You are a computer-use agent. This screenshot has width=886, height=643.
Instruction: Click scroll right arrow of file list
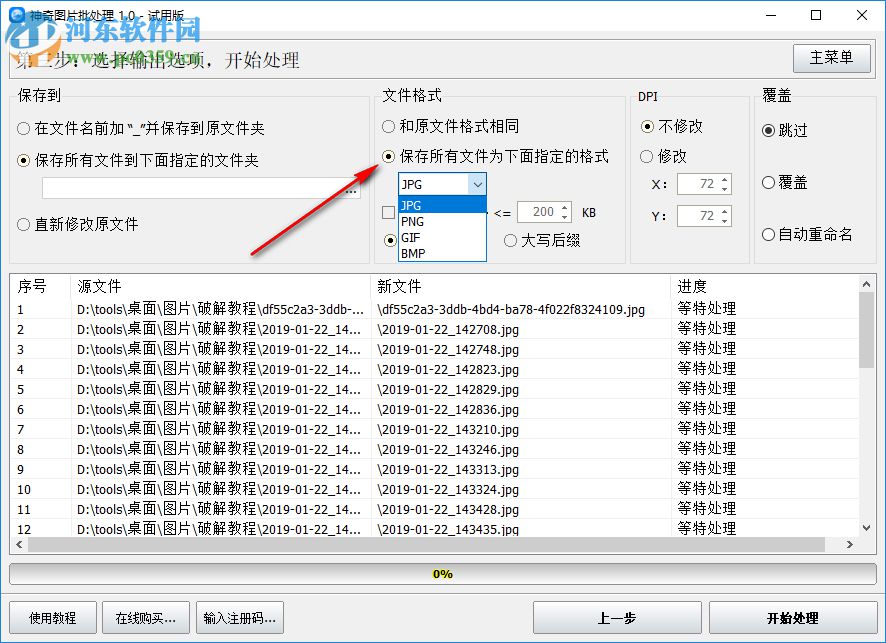pos(849,545)
